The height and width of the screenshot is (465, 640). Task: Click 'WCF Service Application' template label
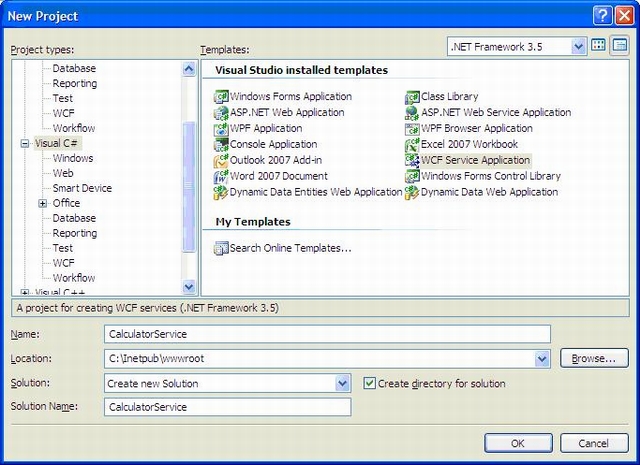pyautogui.click(x=476, y=160)
